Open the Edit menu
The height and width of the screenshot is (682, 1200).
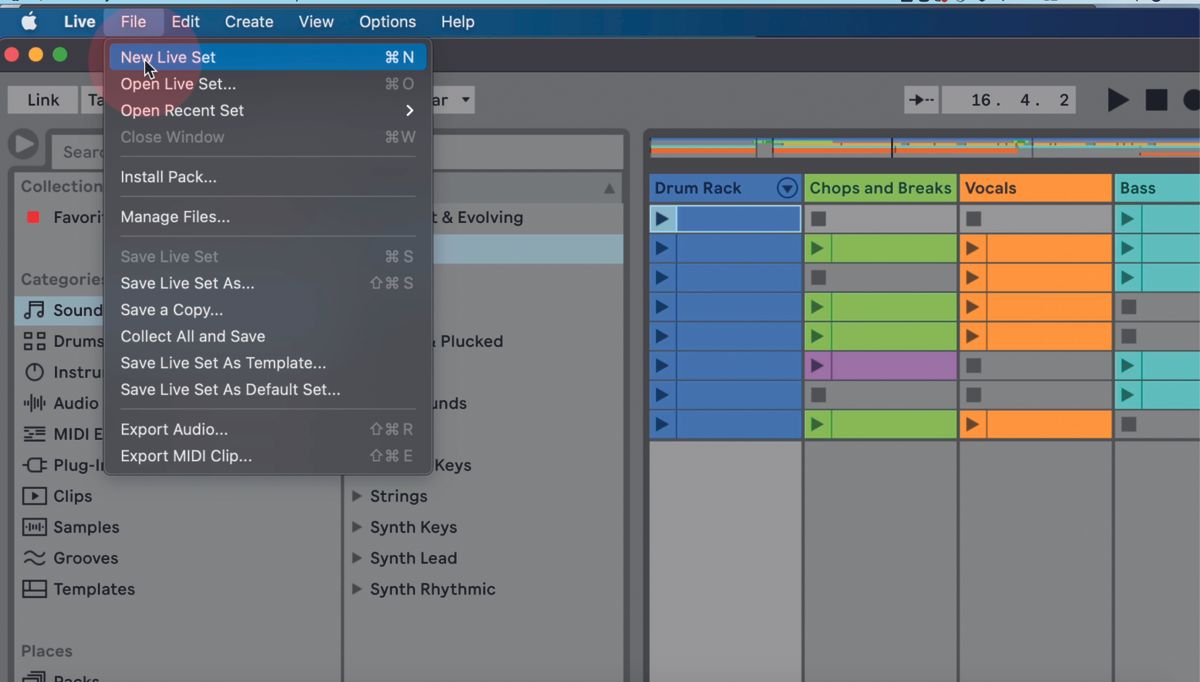click(x=185, y=21)
